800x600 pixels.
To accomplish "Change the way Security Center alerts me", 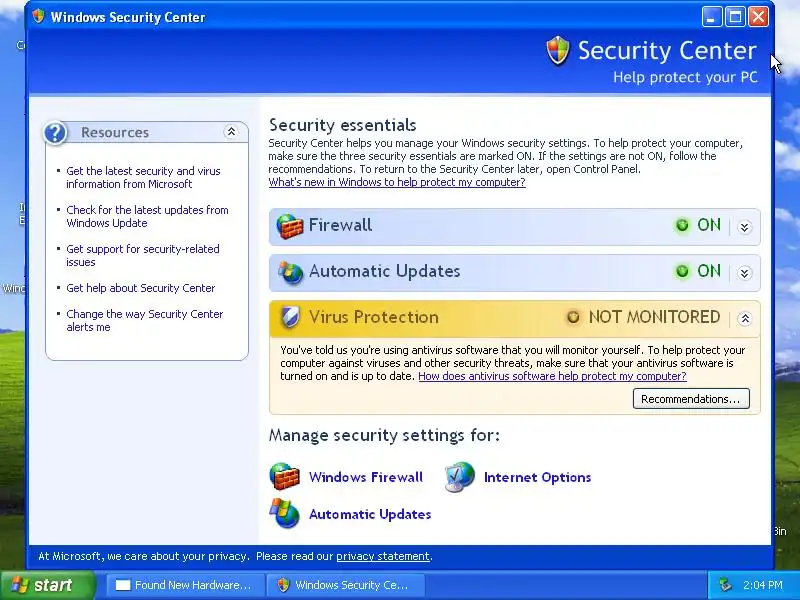I will click(x=145, y=320).
